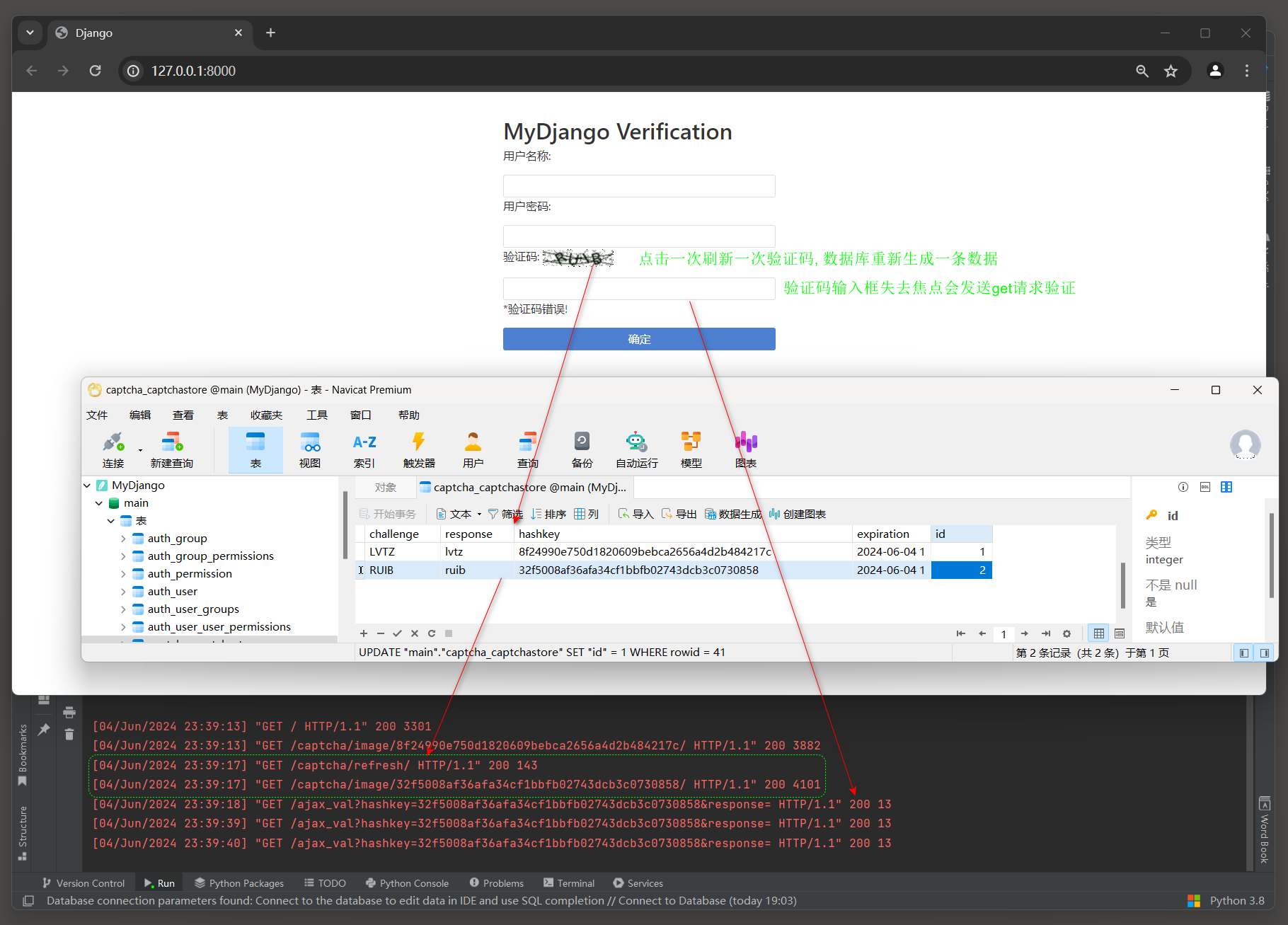1288x925 pixels.
Task: Switch to grid view icon
Action: coord(1099,633)
